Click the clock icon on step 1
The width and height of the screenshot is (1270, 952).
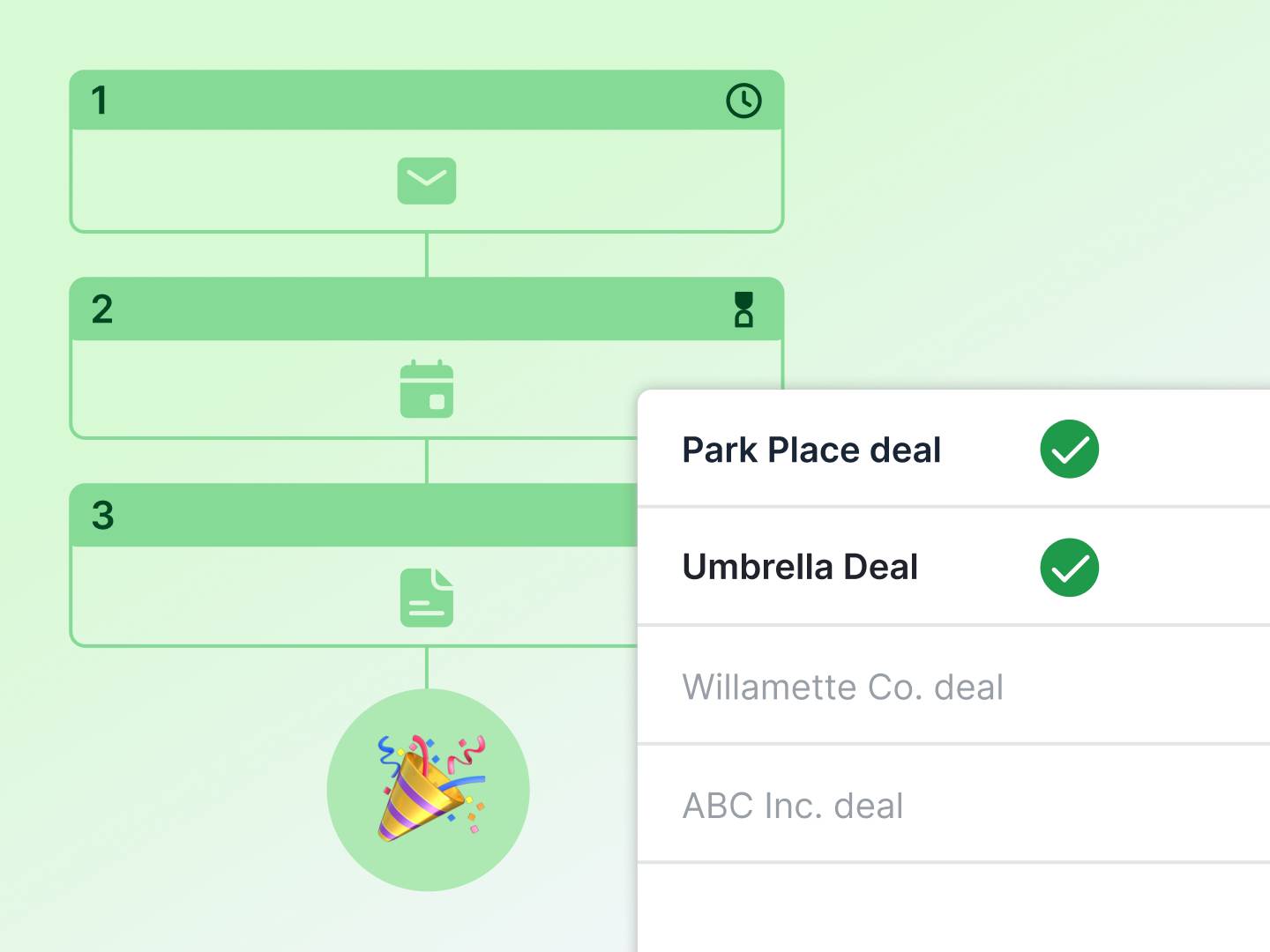click(743, 100)
